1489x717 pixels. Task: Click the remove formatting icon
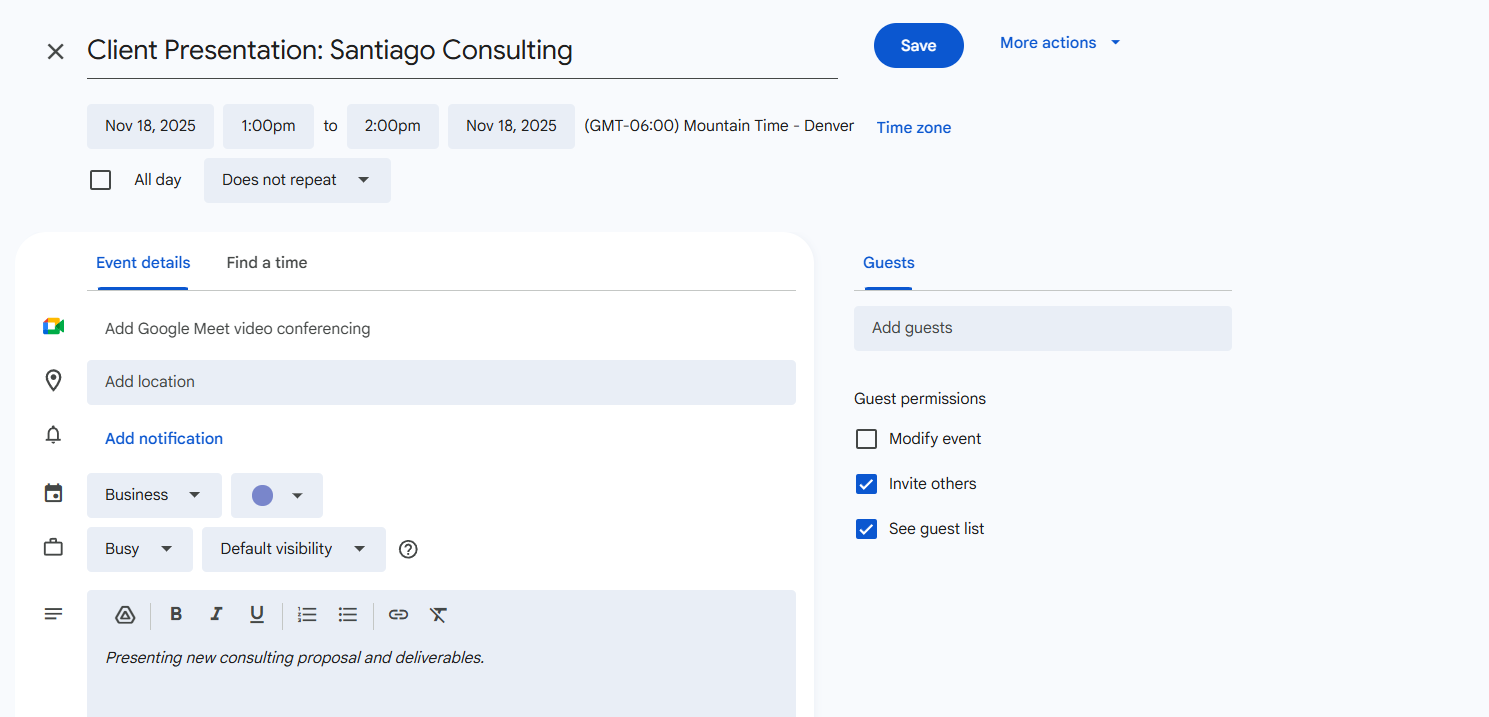[438, 615]
